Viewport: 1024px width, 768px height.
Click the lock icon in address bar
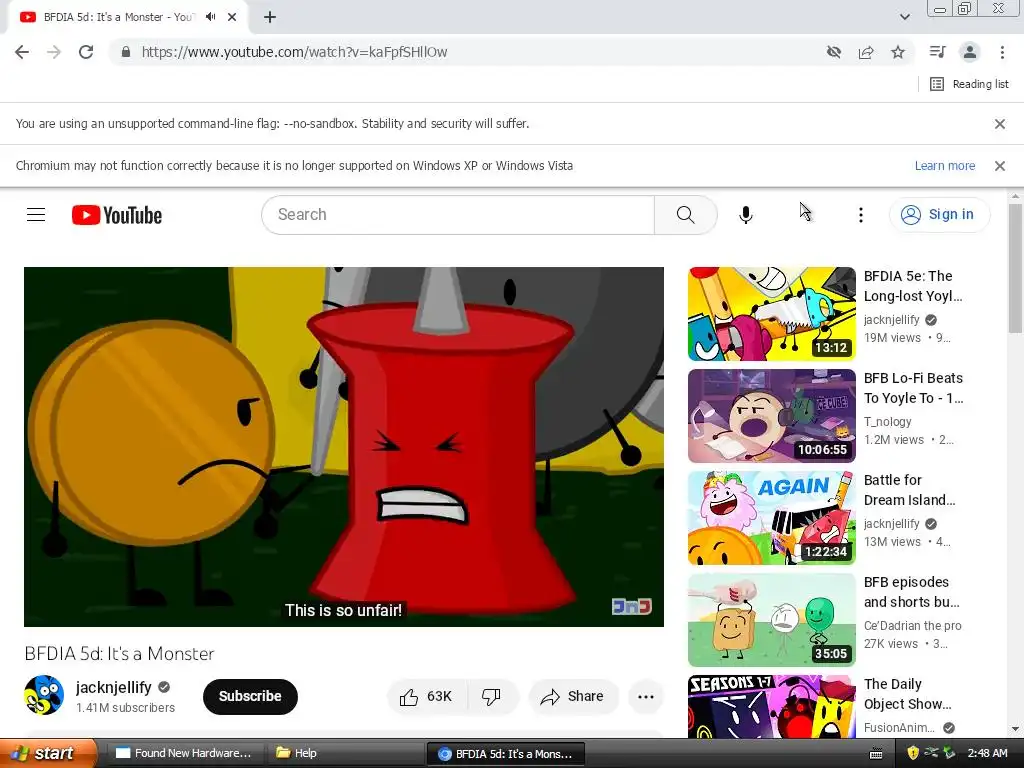tap(126, 52)
